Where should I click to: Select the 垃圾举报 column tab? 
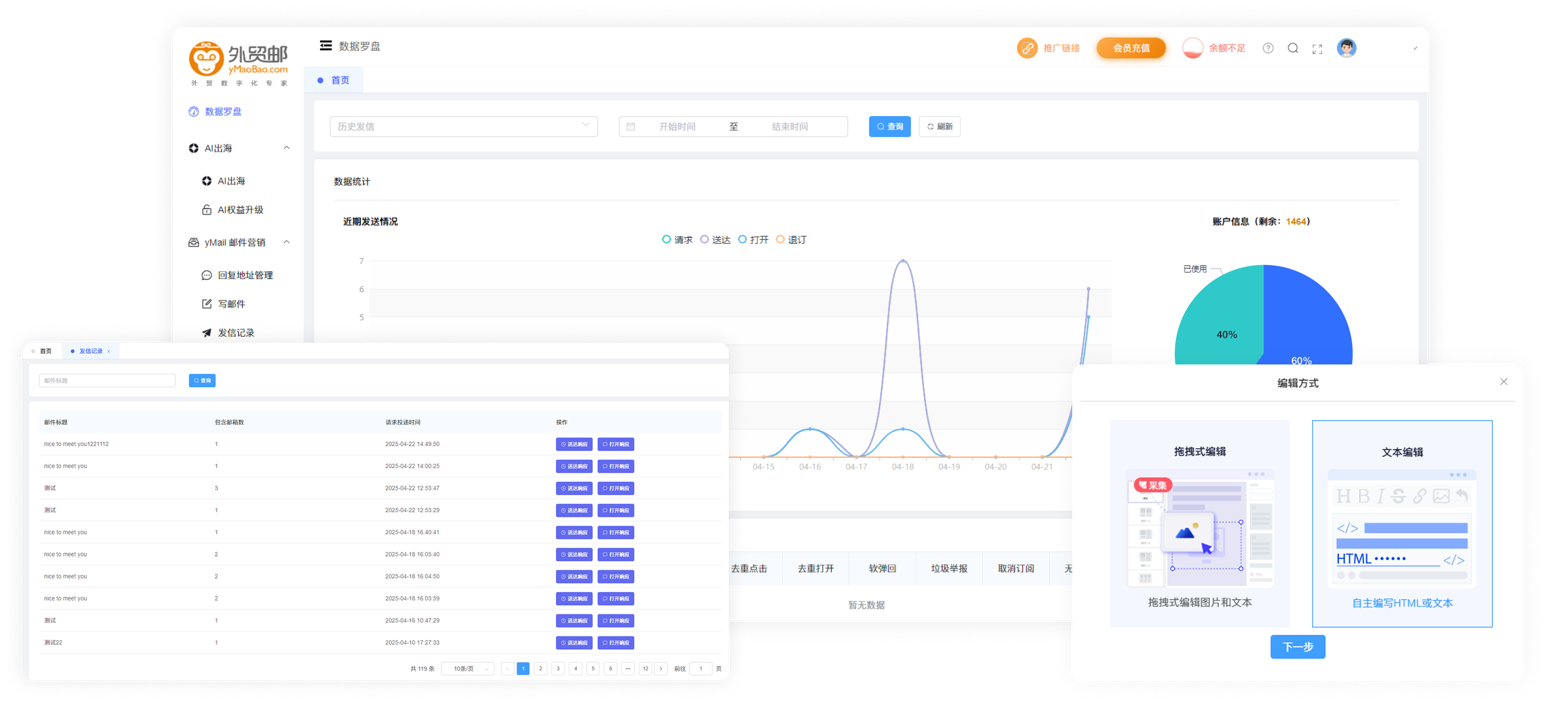tap(949, 568)
